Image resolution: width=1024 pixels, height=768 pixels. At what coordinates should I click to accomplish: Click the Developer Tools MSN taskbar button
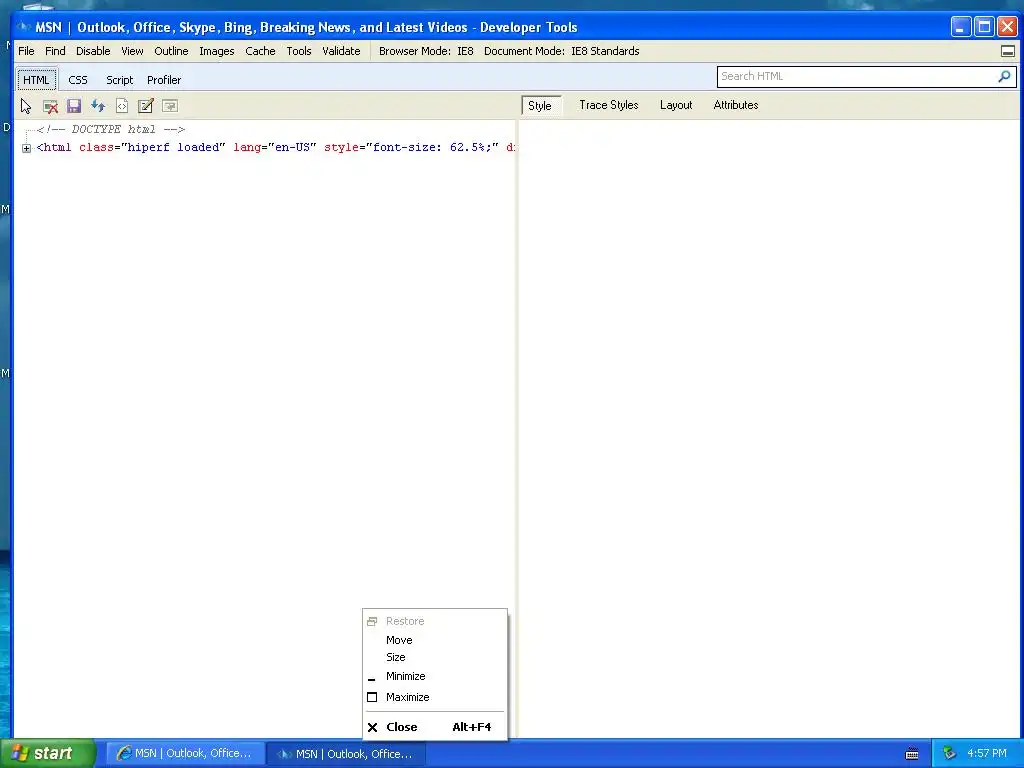click(347, 754)
